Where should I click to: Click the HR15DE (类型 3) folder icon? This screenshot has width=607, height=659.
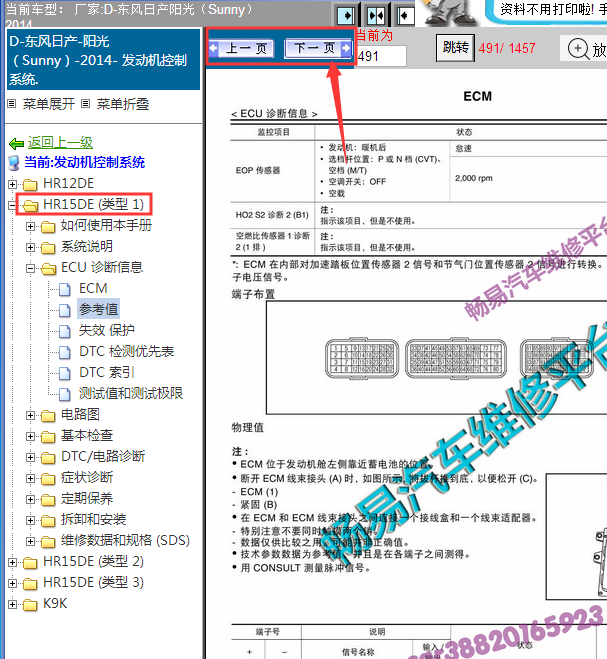[x=30, y=584]
